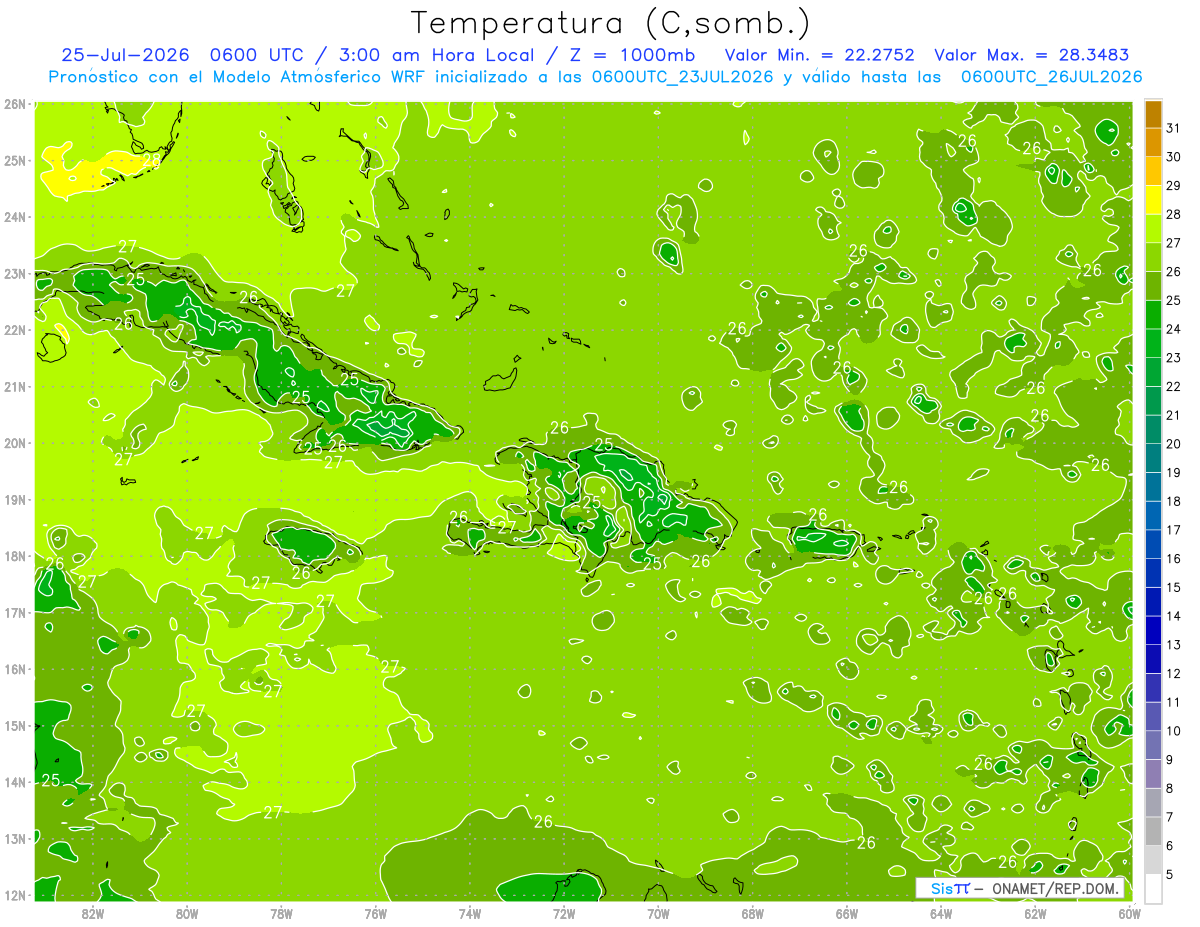Pick the legend swatch between 26 and 27

coord(1153,258)
